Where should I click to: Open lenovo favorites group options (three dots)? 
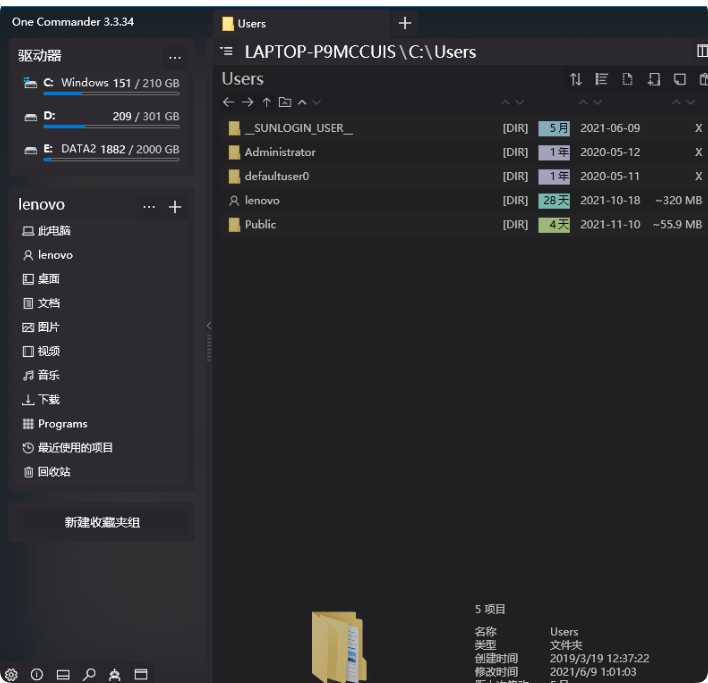(x=149, y=207)
